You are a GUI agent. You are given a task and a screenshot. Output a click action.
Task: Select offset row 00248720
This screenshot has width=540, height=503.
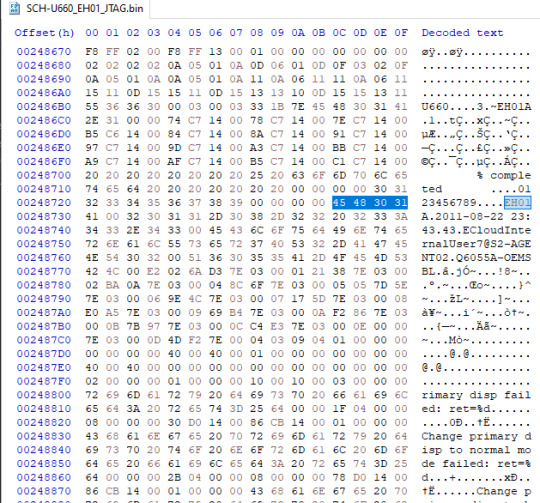pos(44,203)
